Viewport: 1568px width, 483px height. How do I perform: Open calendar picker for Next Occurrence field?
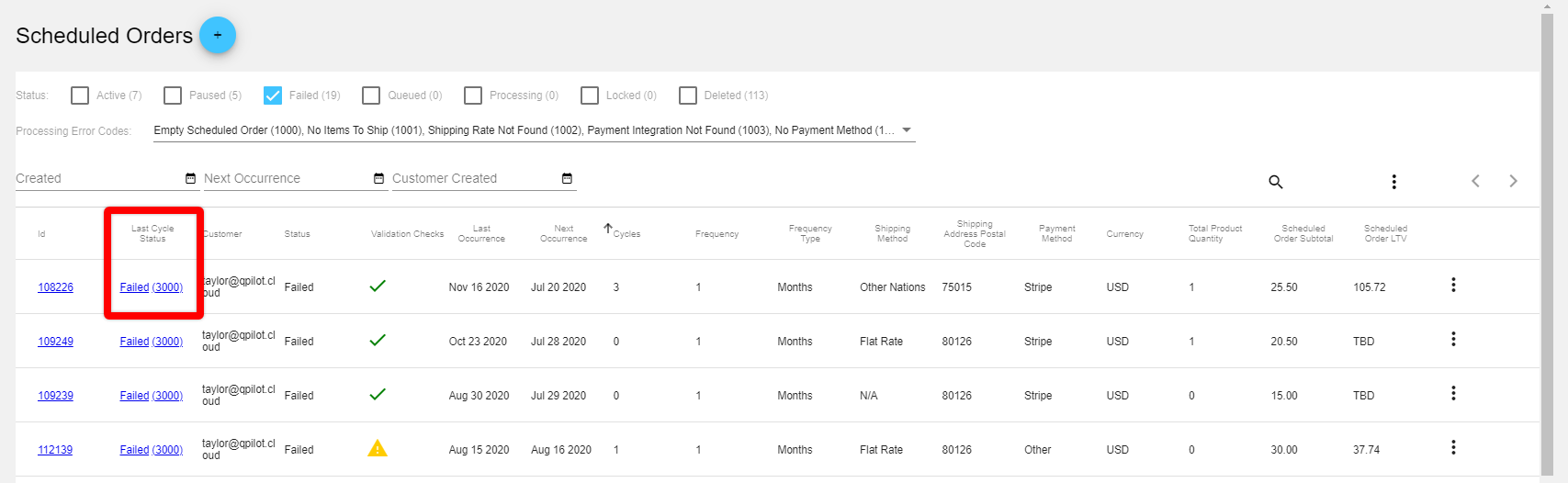378,178
